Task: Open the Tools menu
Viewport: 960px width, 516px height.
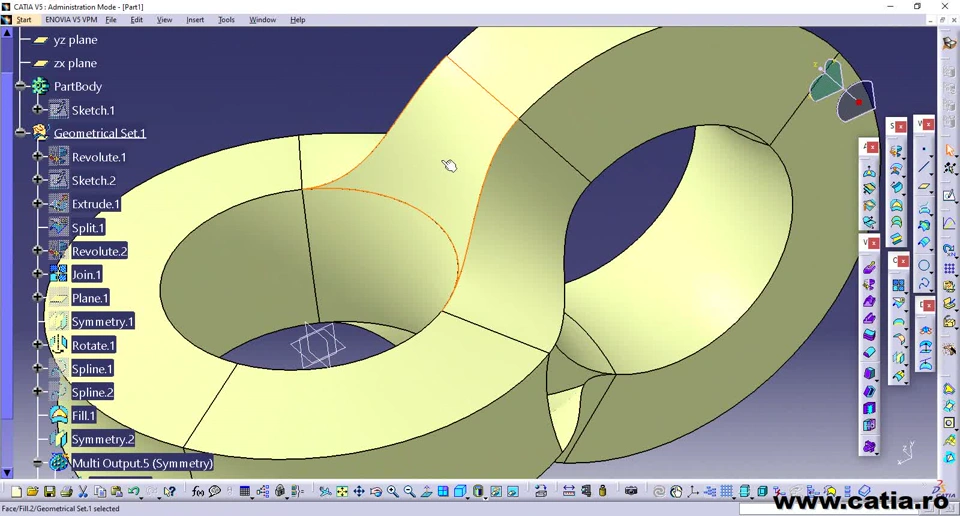Action: tap(226, 20)
